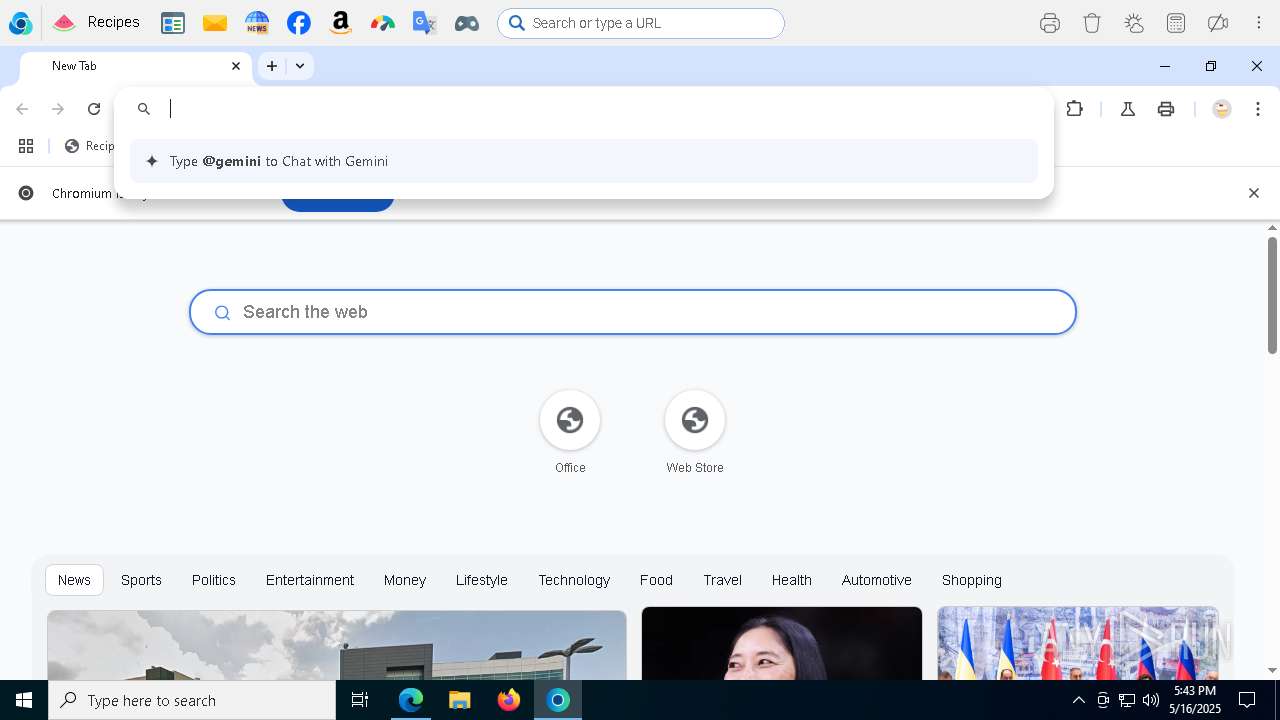Switch to the Money news tab
This screenshot has height=720, width=1280.
[405, 580]
